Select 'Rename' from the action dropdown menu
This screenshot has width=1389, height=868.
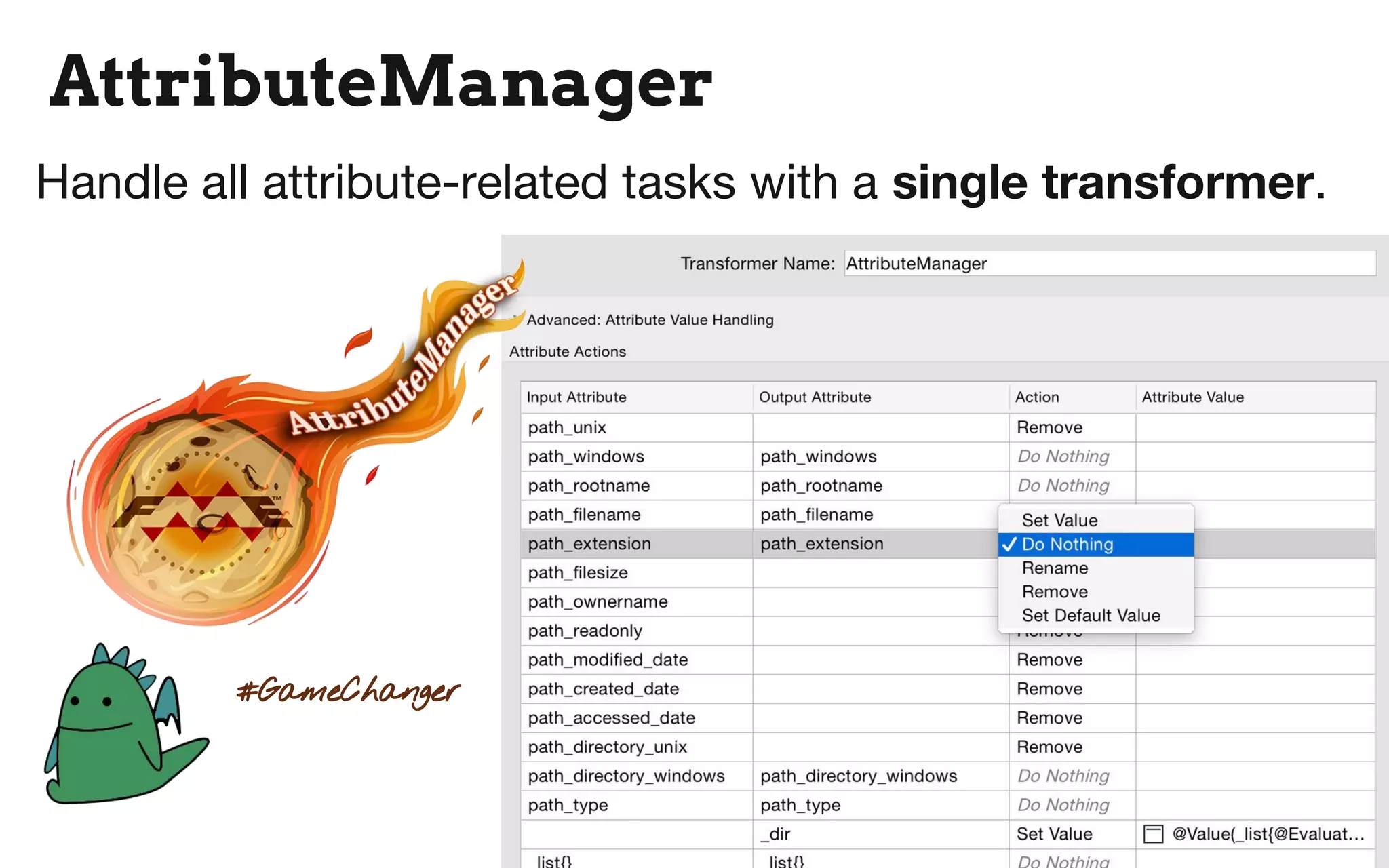pyautogui.click(x=1095, y=568)
